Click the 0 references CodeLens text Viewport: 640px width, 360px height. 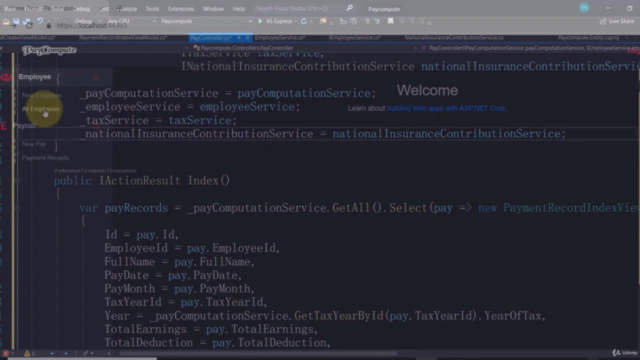pyautogui.click(x=67, y=171)
